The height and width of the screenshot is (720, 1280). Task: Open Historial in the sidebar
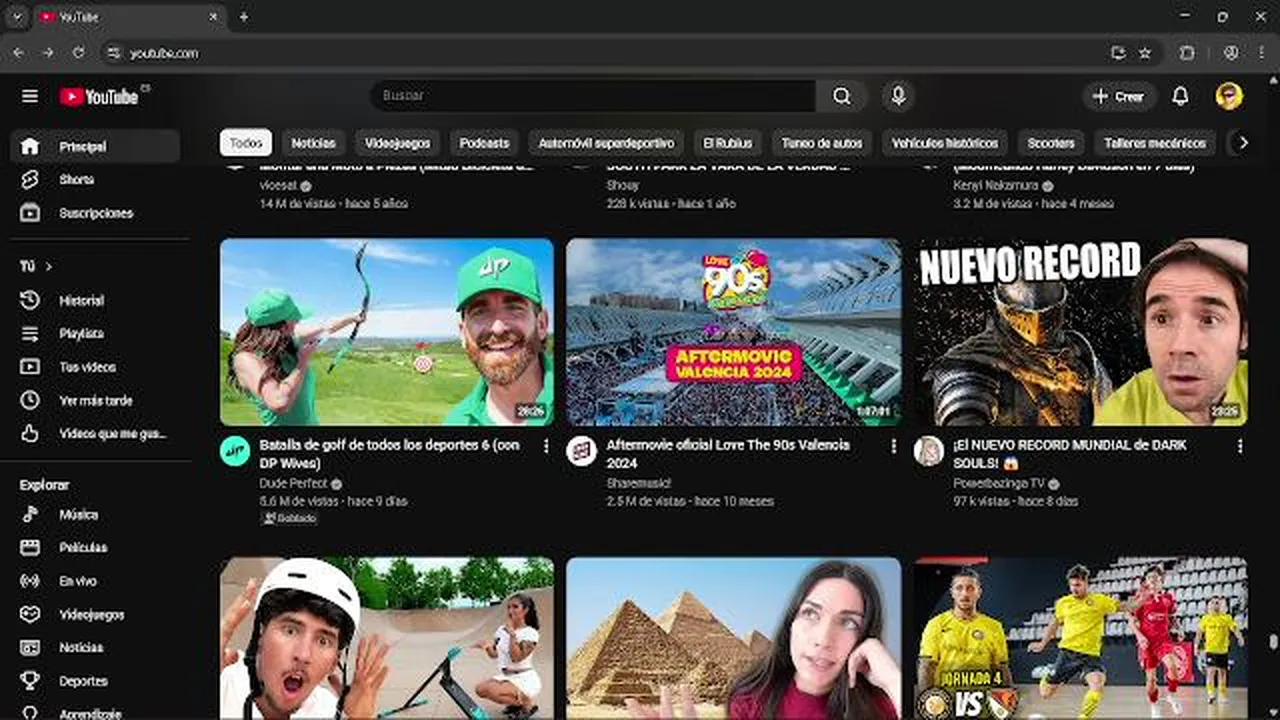(x=95, y=300)
